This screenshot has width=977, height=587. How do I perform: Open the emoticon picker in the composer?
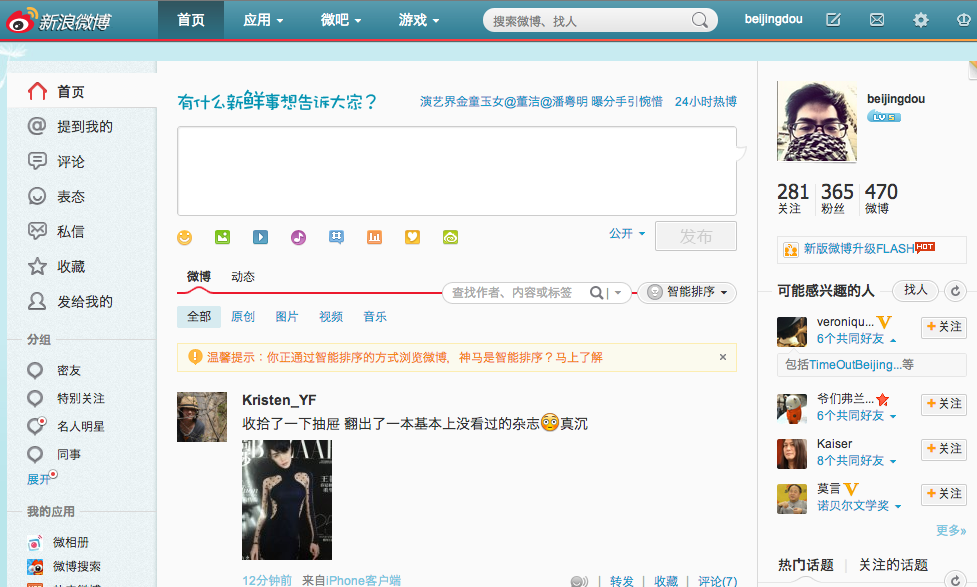(184, 237)
